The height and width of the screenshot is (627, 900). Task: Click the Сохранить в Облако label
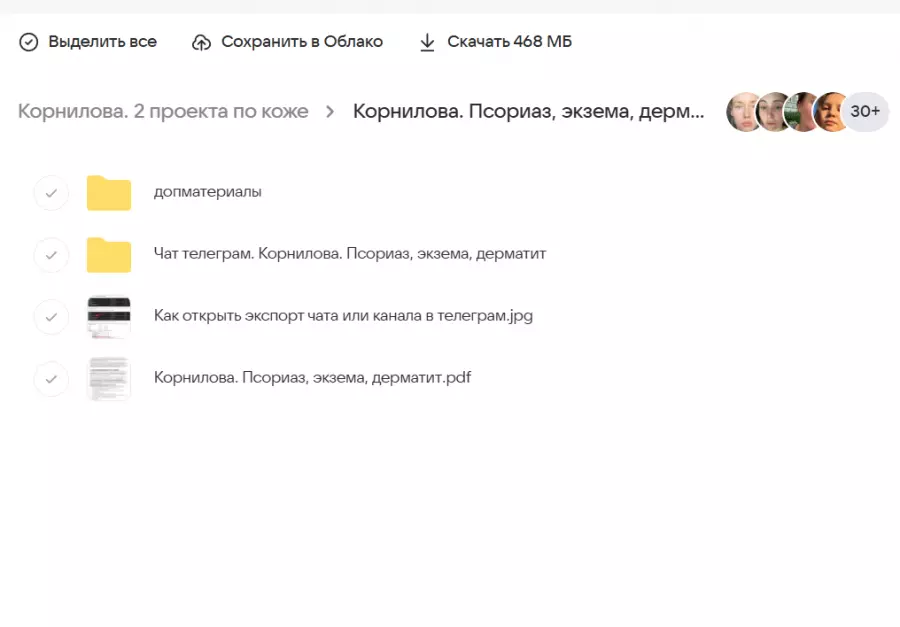click(303, 41)
